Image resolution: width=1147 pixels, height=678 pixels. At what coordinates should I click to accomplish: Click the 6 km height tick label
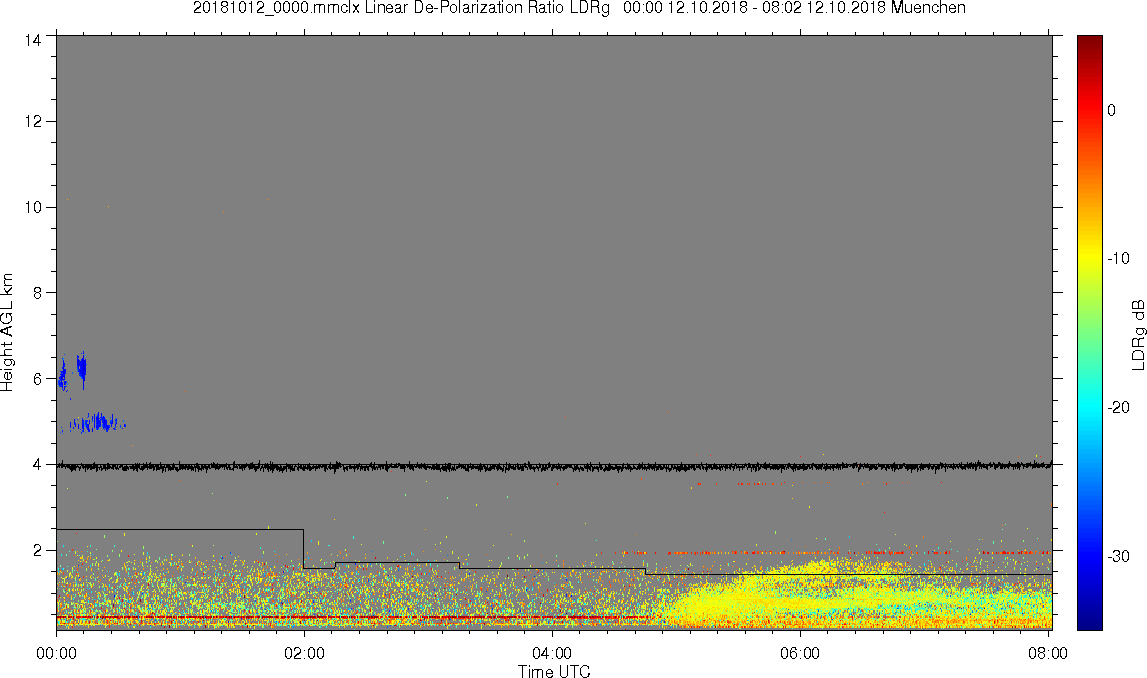click(x=37, y=379)
